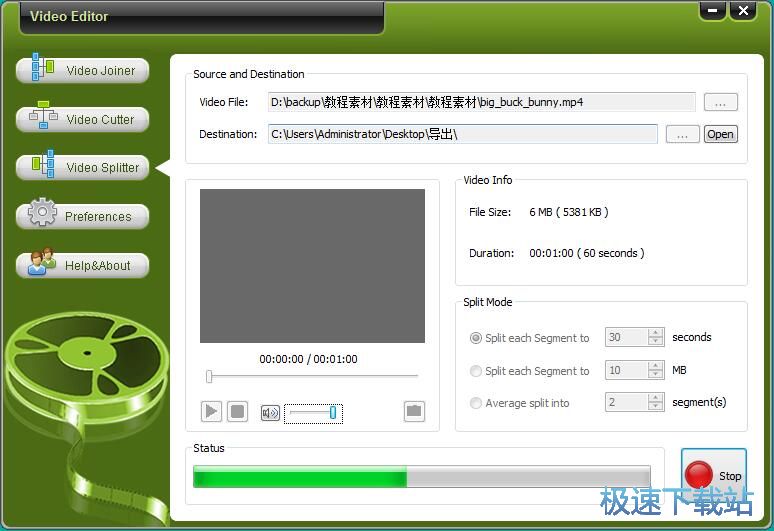
Task: Open the Help&About section
Action: pos(82,266)
